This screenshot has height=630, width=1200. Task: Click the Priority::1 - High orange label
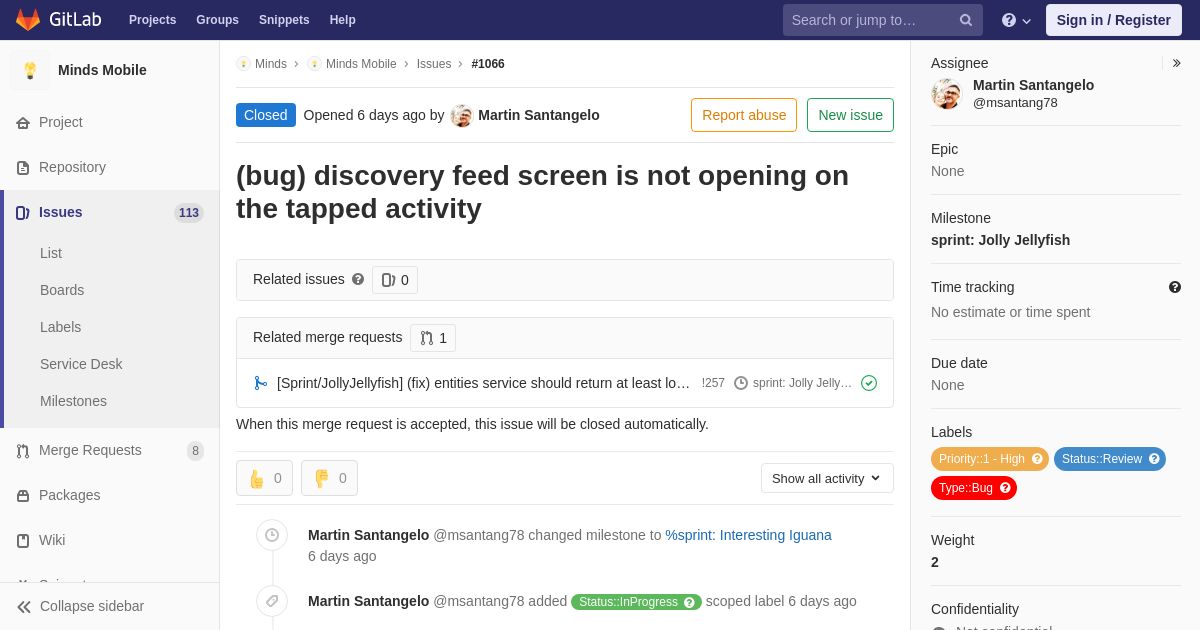[990, 459]
